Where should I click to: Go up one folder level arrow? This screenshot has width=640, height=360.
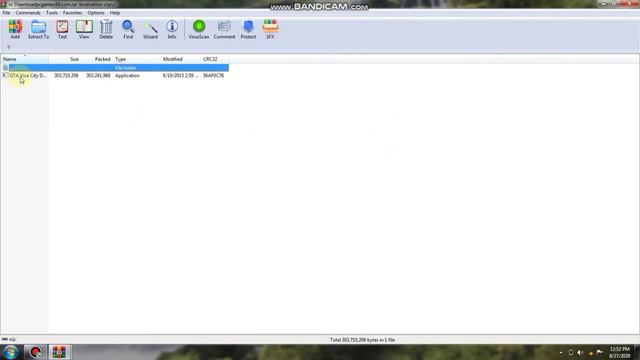coord(9,47)
